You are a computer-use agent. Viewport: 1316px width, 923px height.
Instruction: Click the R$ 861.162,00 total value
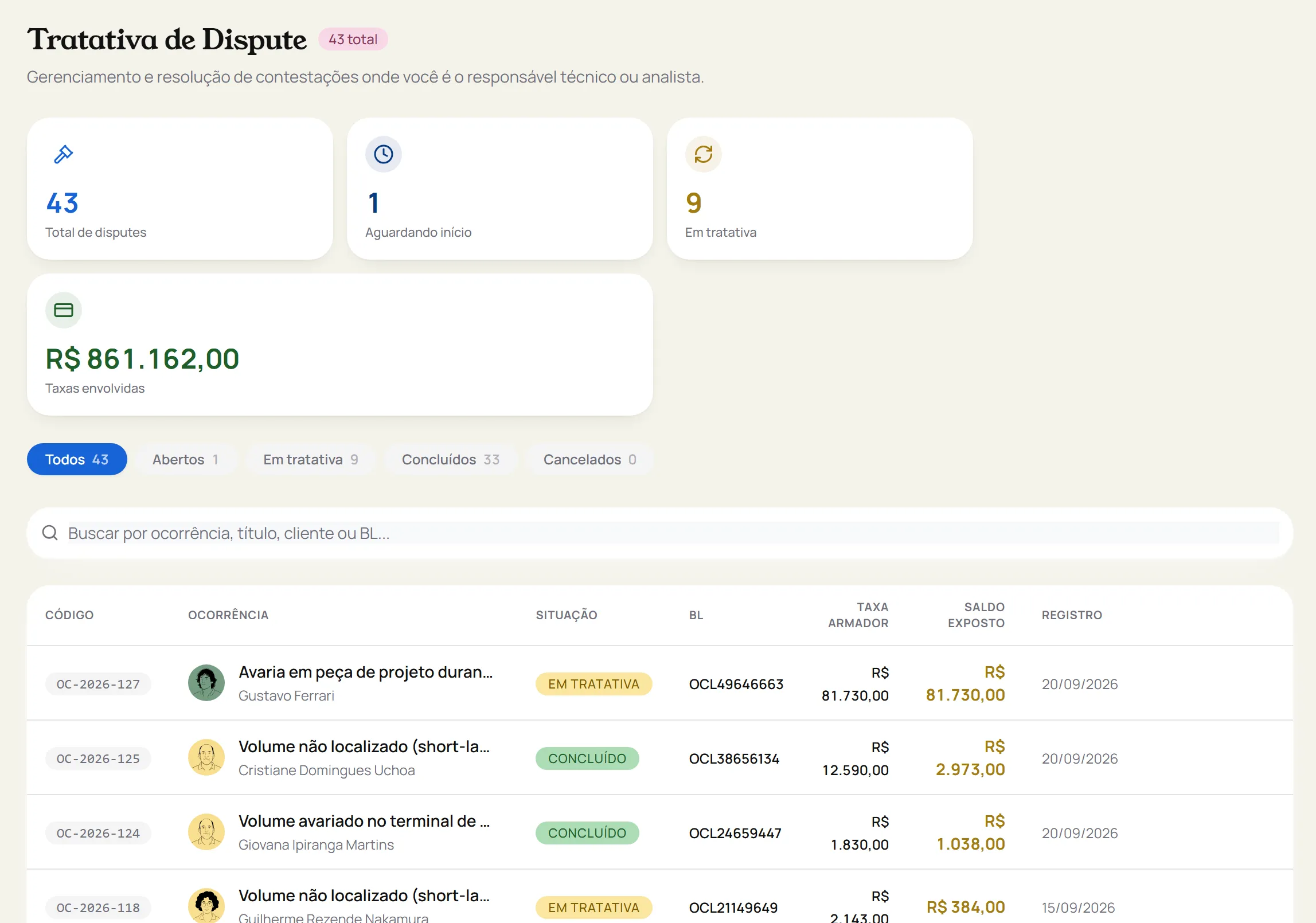tap(142, 359)
